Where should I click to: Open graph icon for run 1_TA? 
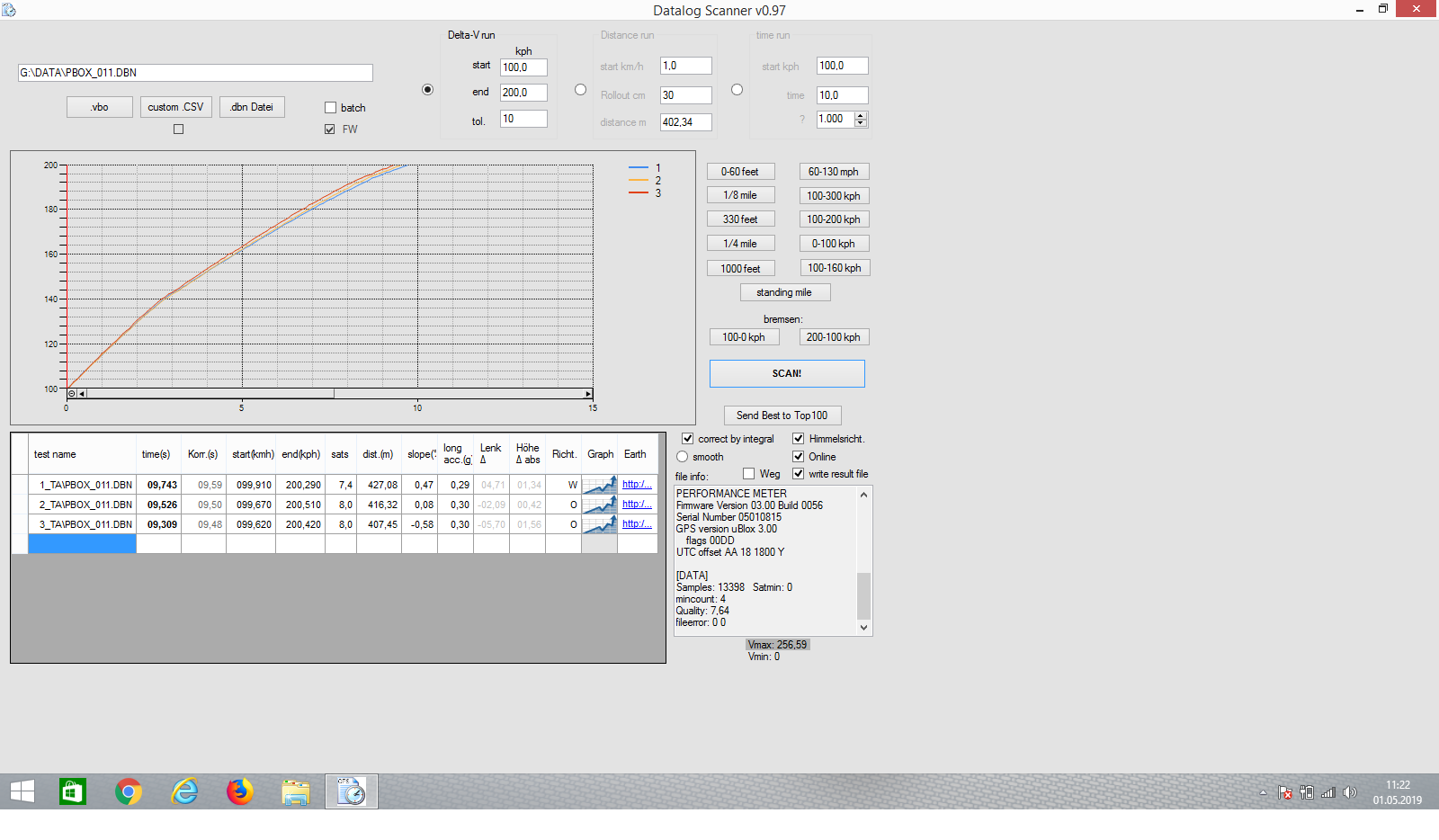tap(599, 485)
